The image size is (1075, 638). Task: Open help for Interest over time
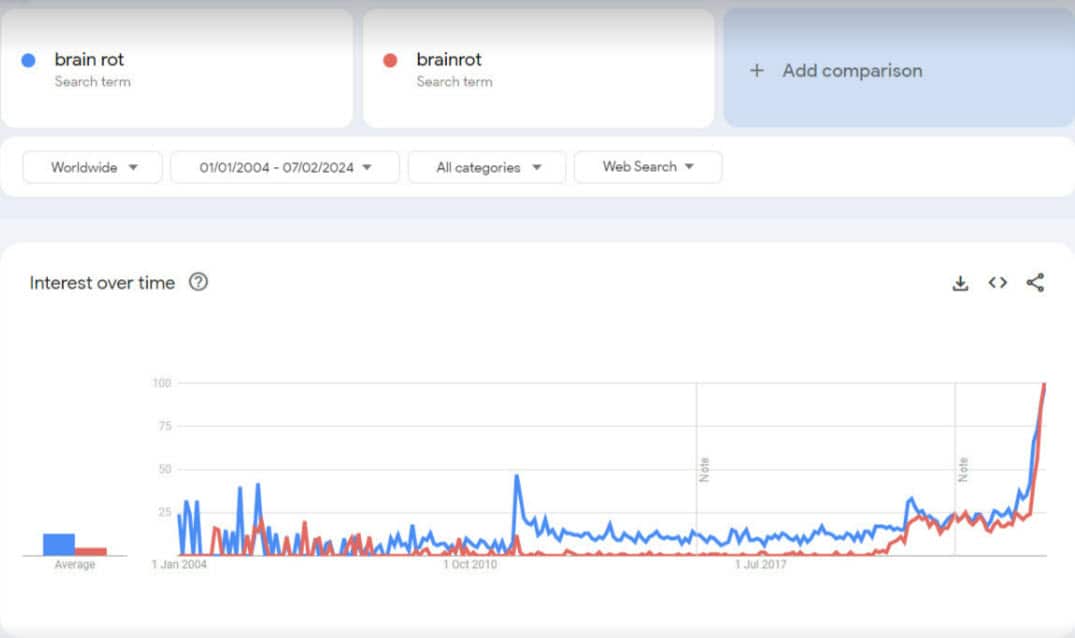pyautogui.click(x=198, y=283)
